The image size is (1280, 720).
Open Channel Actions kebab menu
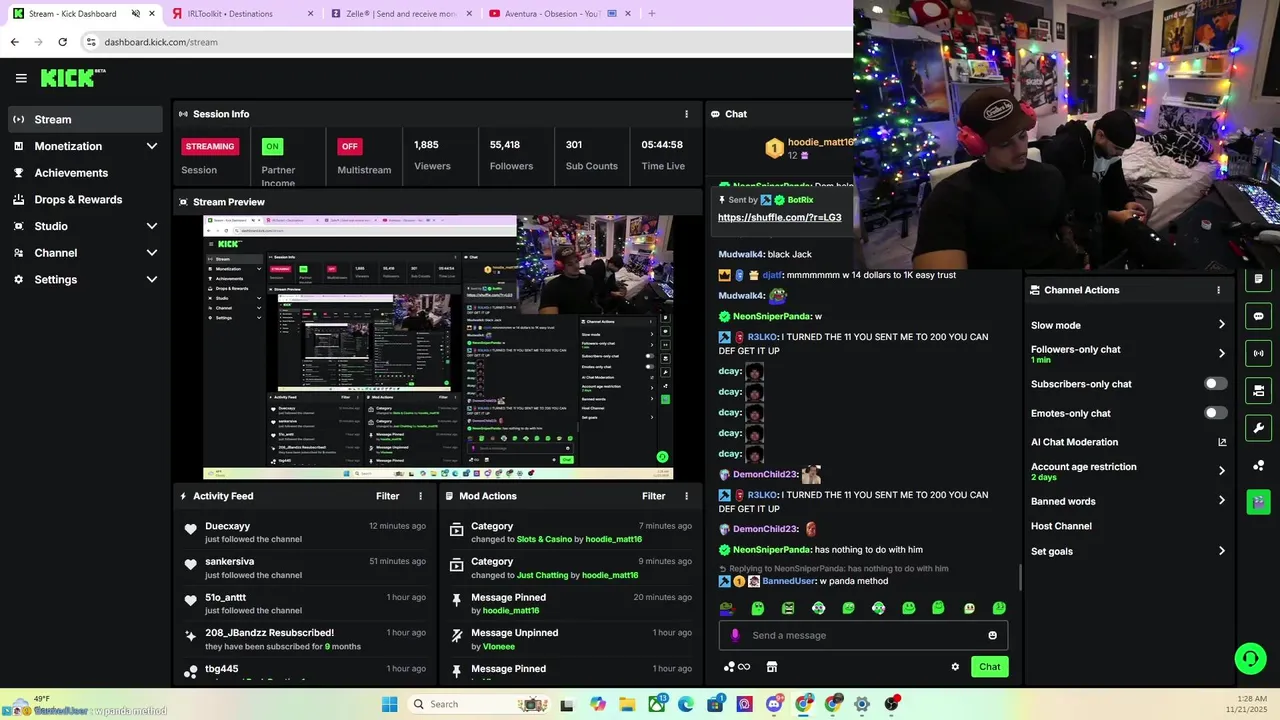1218,290
